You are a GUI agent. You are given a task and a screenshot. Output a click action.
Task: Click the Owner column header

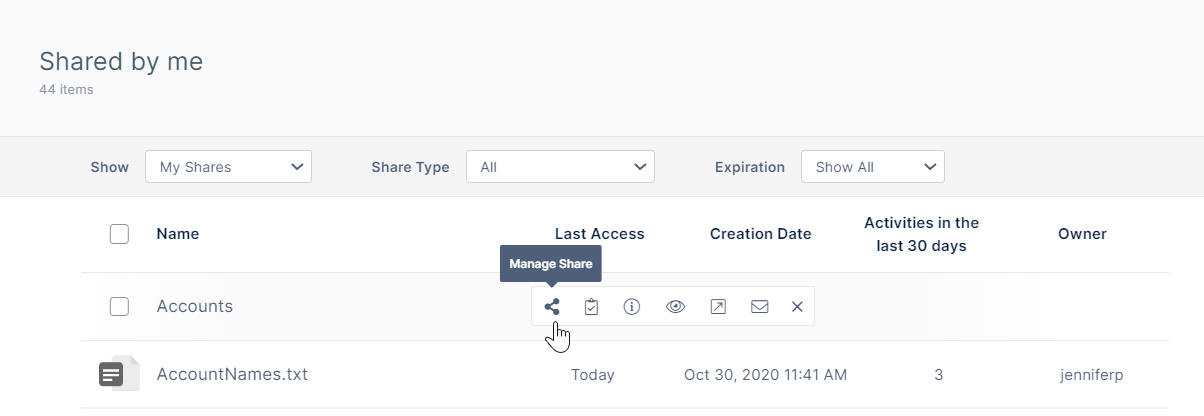[x=1082, y=234]
